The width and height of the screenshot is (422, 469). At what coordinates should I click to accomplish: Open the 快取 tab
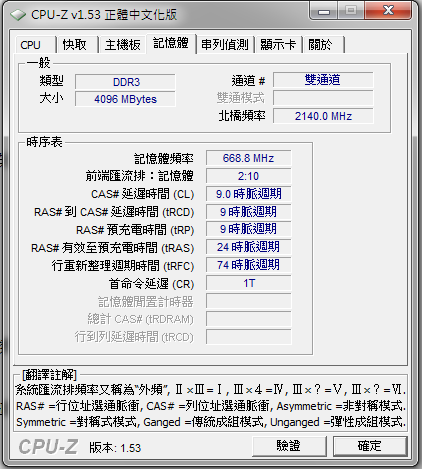tap(77, 44)
